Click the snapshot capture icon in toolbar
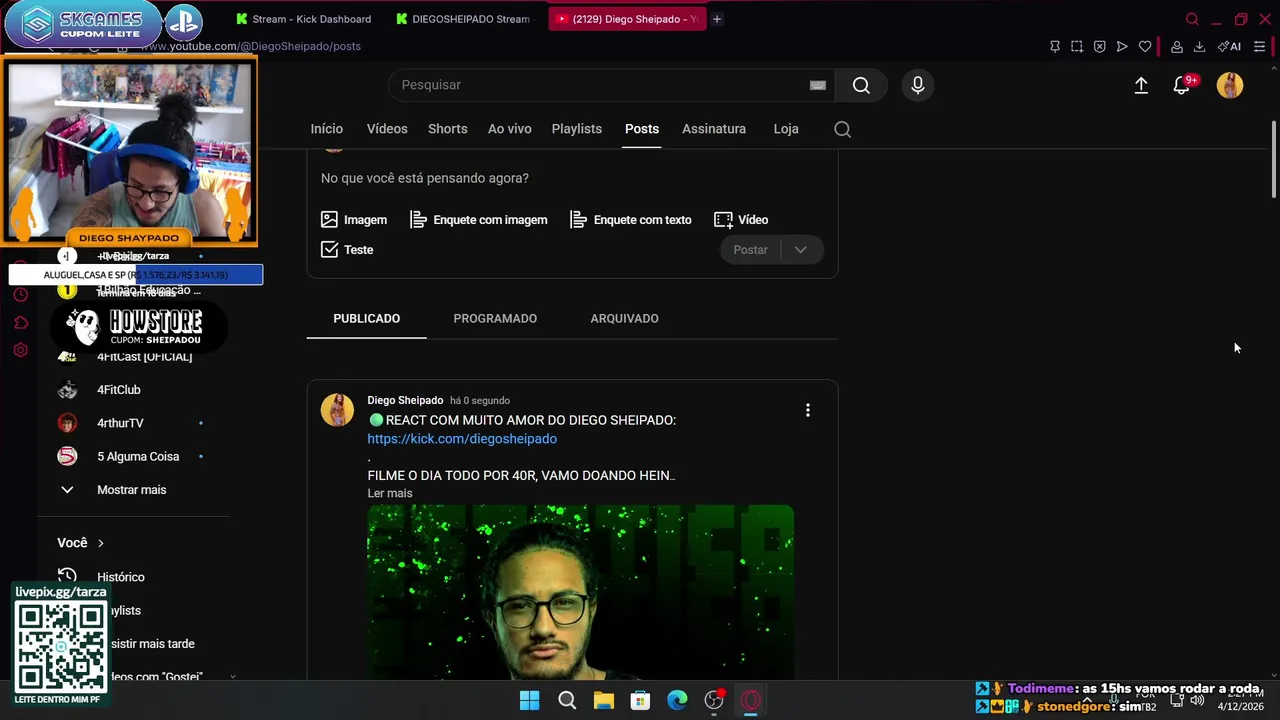1280x720 pixels. pyautogui.click(x=1077, y=46)
